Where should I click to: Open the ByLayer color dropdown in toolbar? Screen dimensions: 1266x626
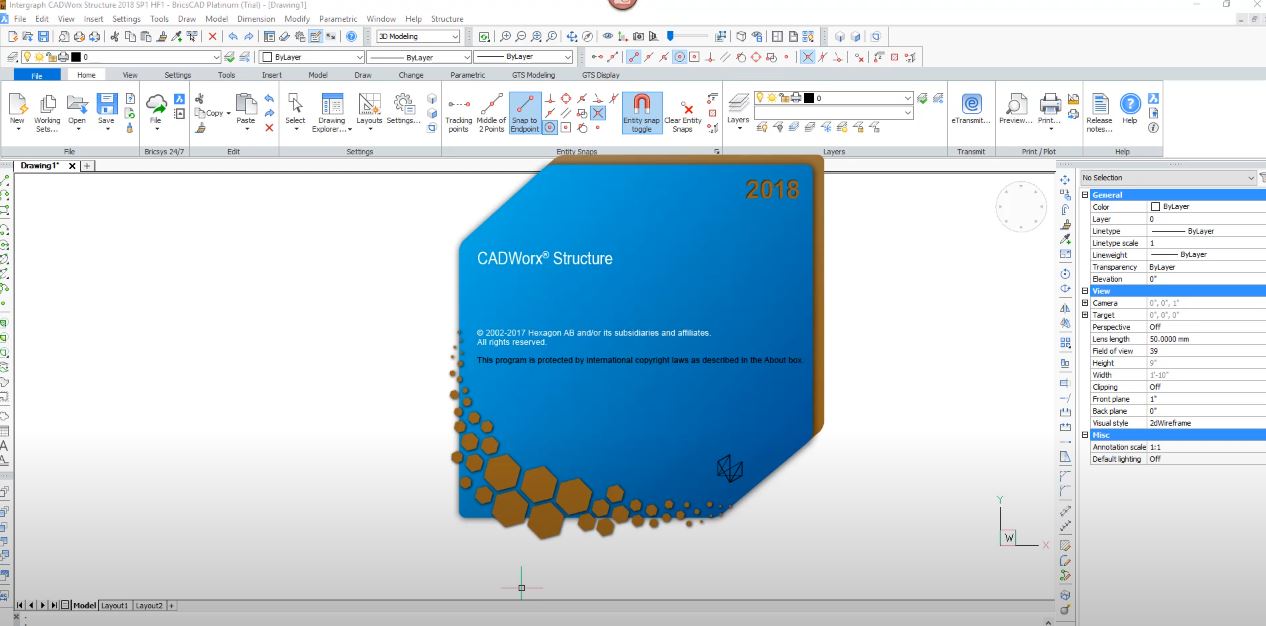click(x=311, y=57)
